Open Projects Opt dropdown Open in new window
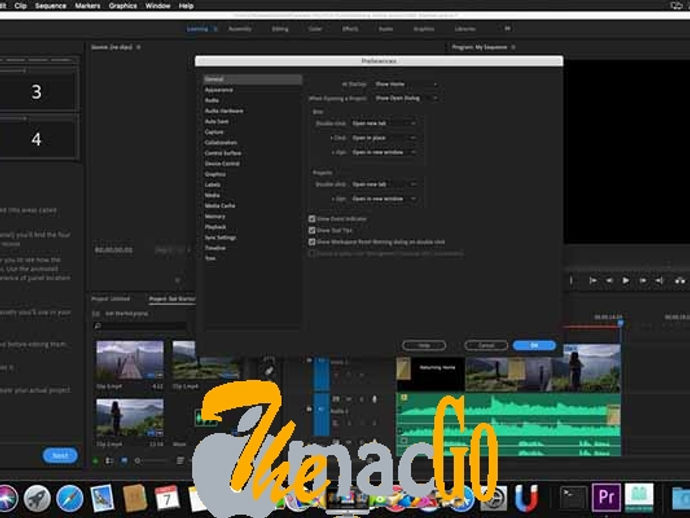This screenshot has height=518, width=690. click(384, 199)
